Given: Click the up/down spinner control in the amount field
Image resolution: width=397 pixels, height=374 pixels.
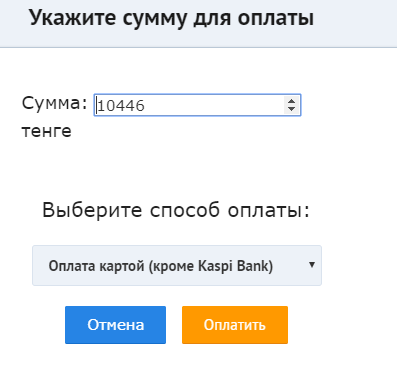Looking at the screenshot, I should 291,105.
